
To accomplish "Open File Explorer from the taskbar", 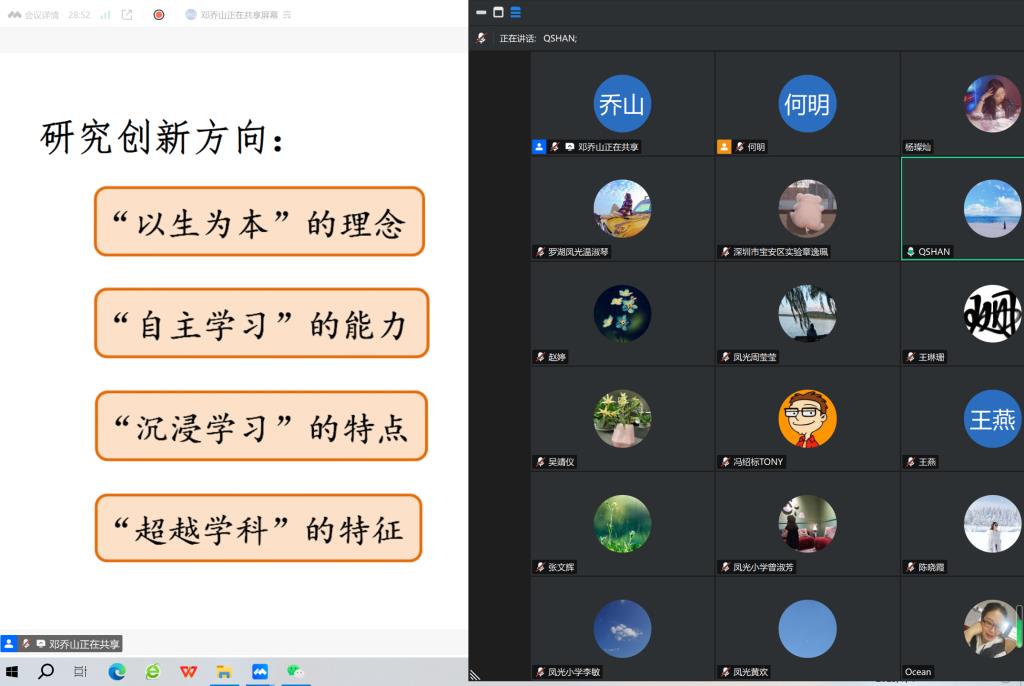I will coord(224,672).
